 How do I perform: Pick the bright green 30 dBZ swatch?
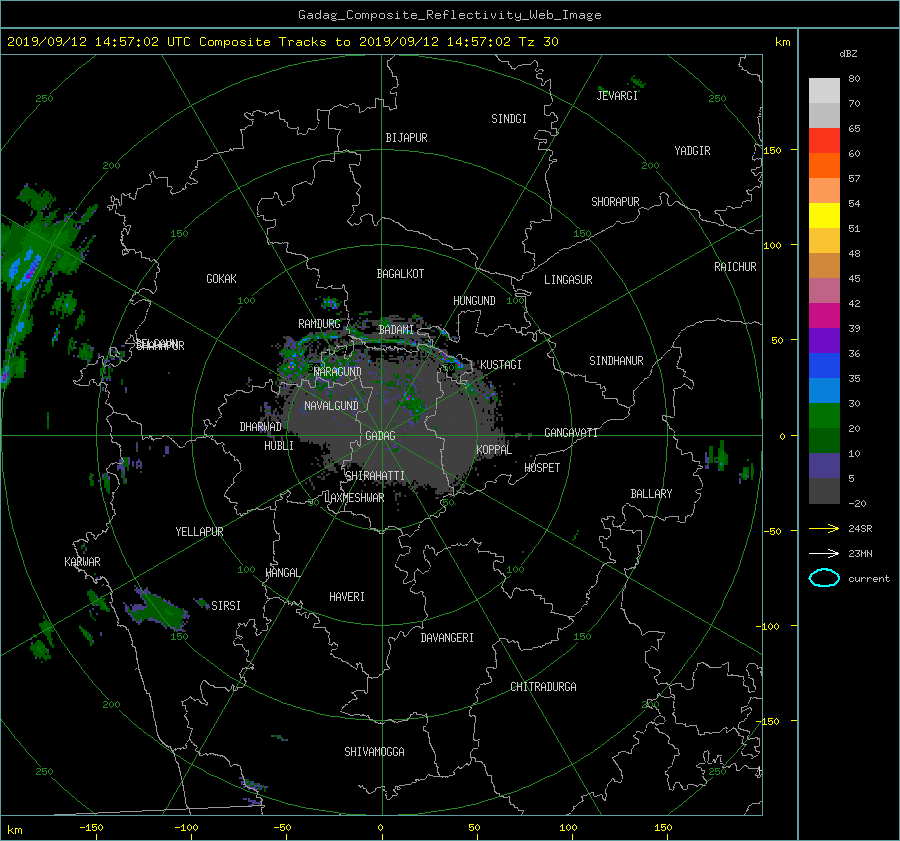[824, 415]
